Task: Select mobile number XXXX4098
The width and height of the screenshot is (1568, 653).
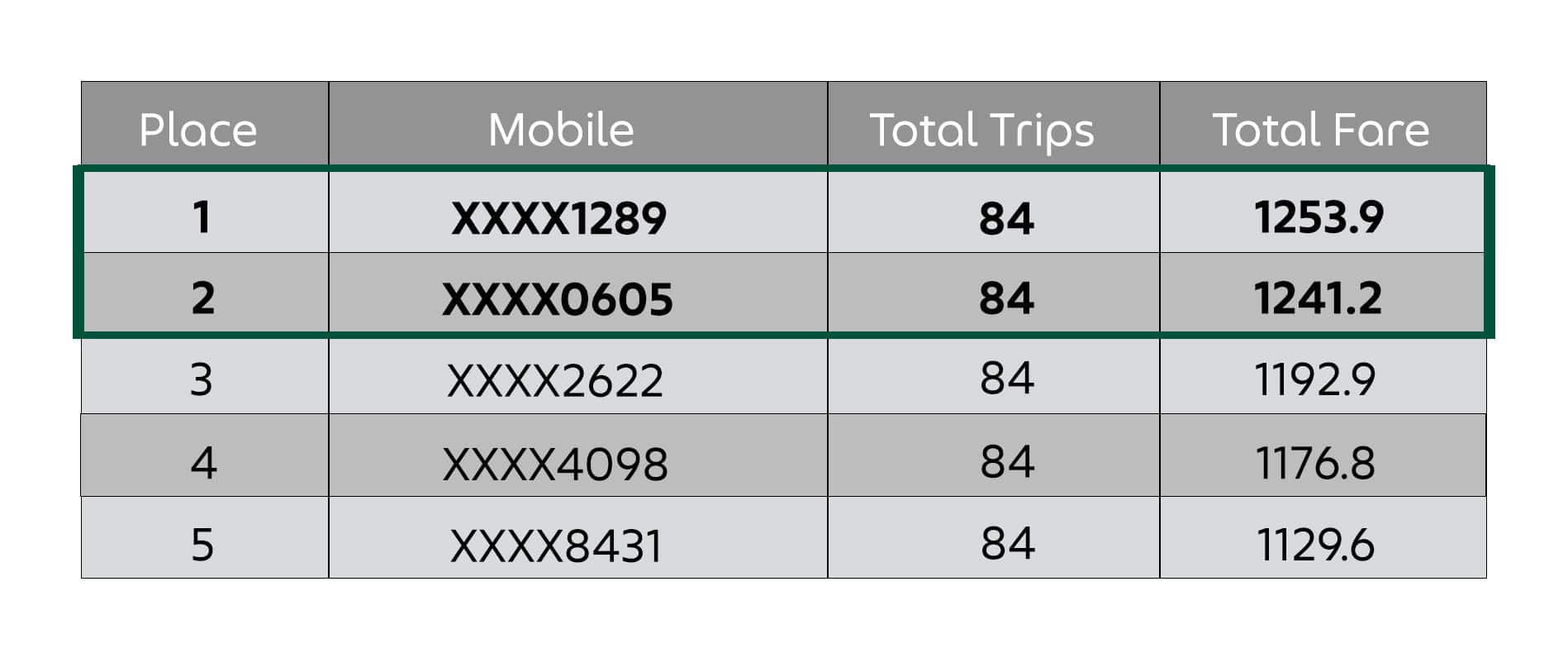Action: [555, 464]
